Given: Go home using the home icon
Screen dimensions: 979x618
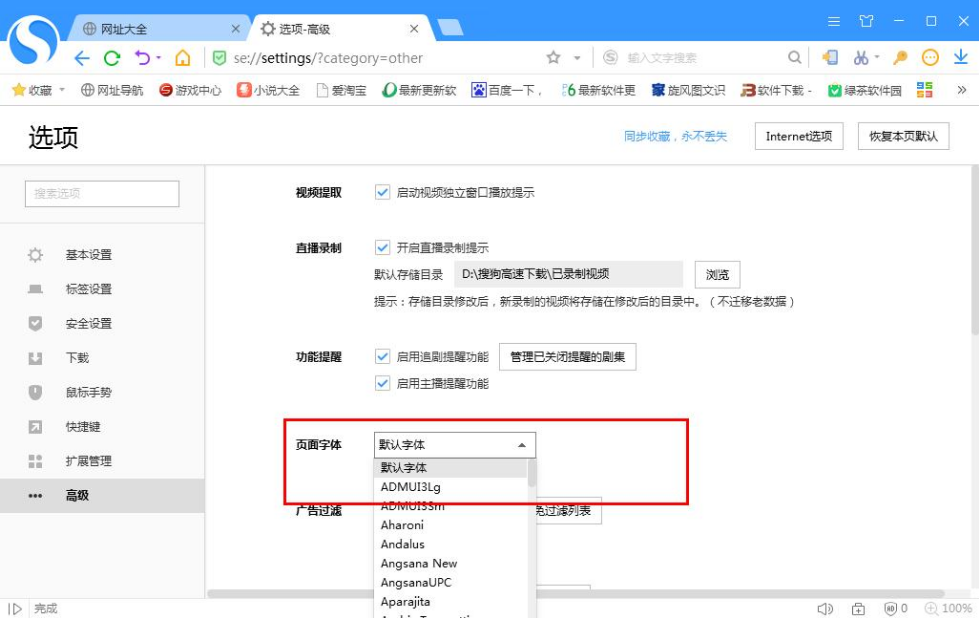Looking at the screenshot, I should coord(182,58).
